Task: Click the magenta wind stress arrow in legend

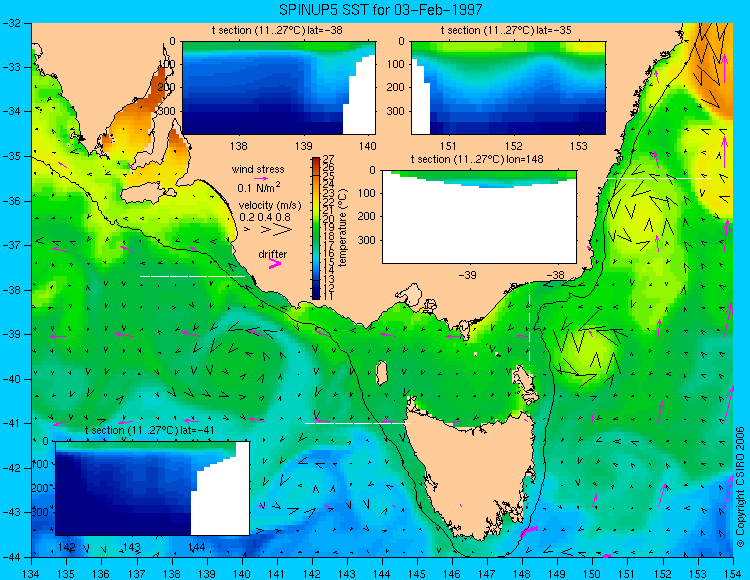Action: [261, 178]
